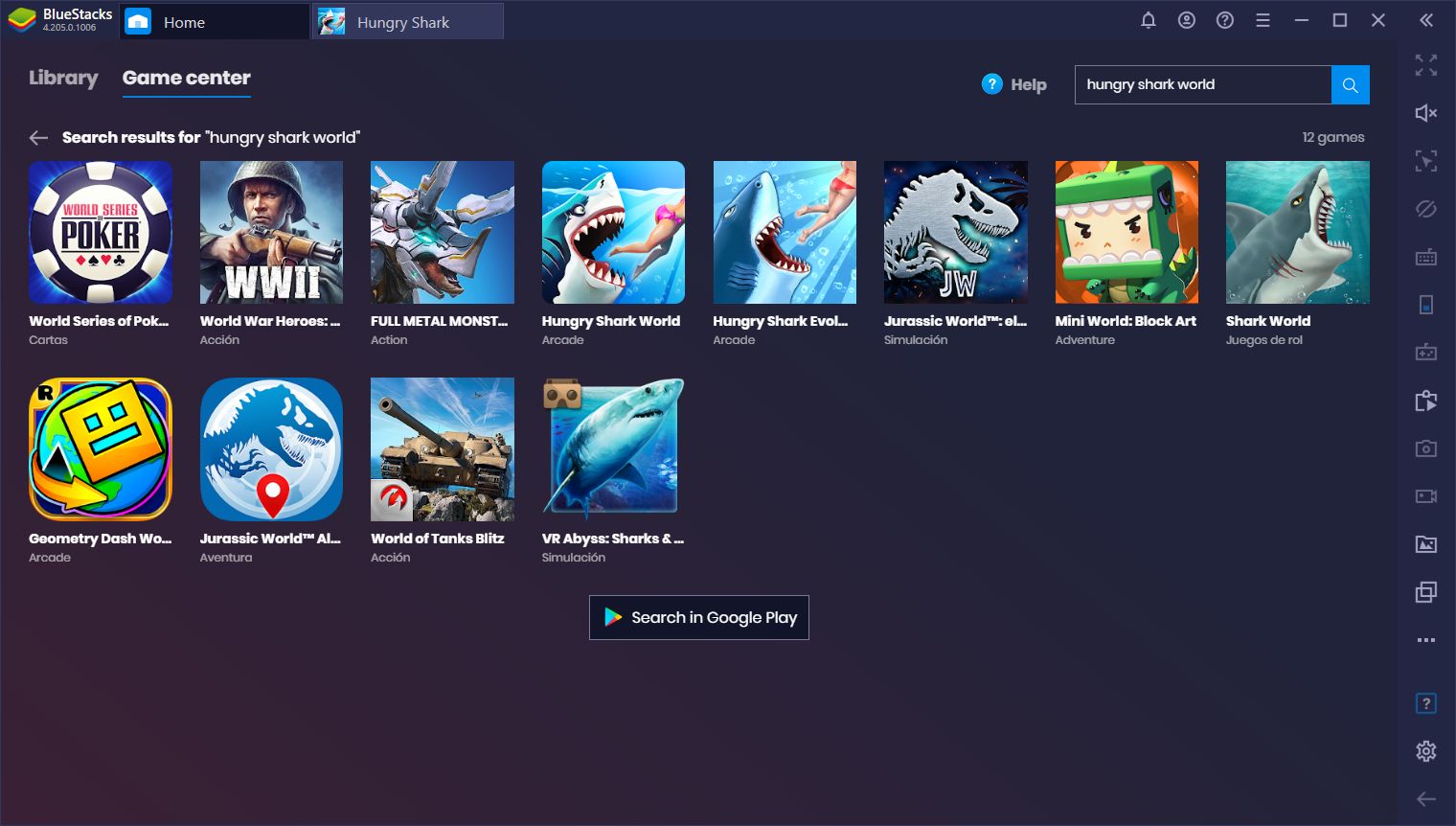
Task: Take a screenshot with camera icon
Action: point(1426,448)
